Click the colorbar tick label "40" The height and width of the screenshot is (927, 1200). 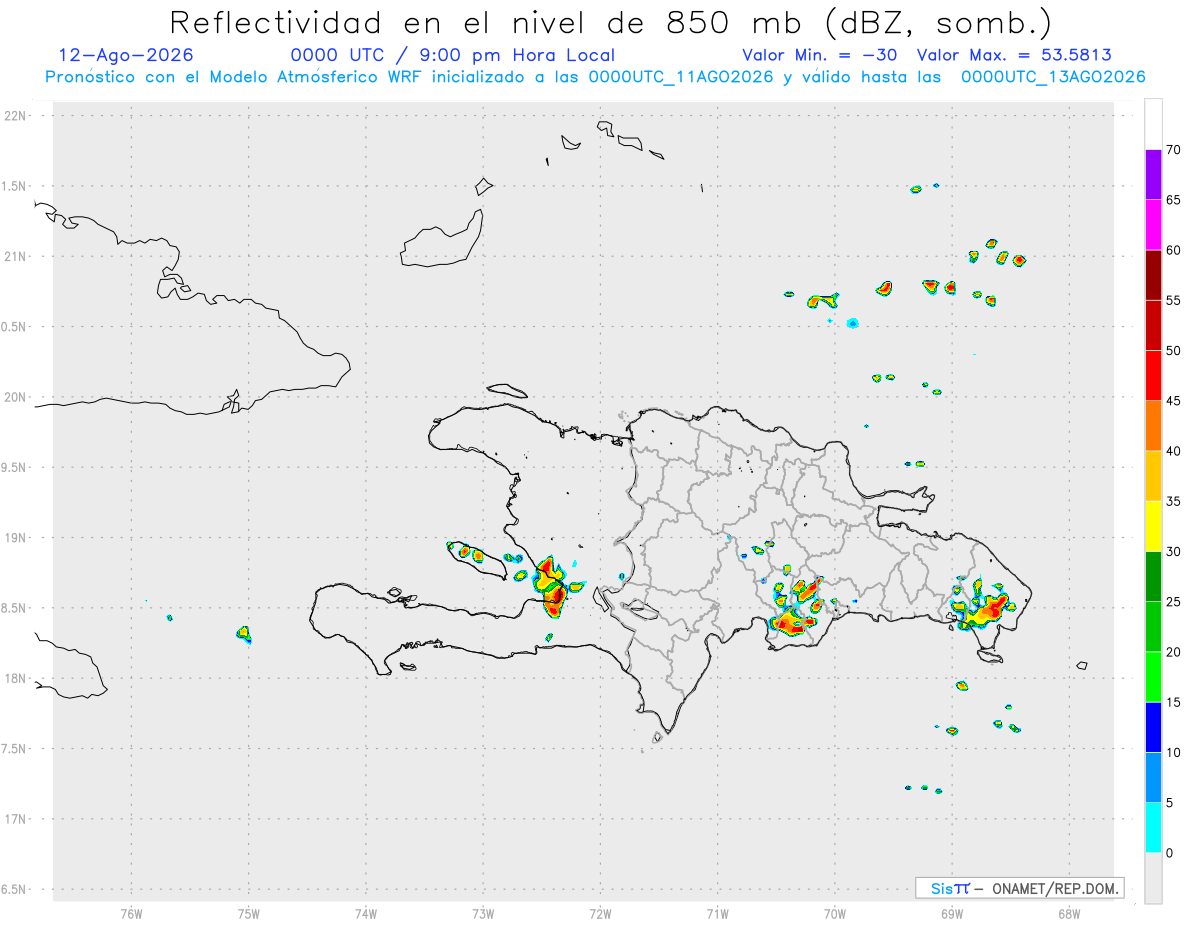(x=1174, y=451)
